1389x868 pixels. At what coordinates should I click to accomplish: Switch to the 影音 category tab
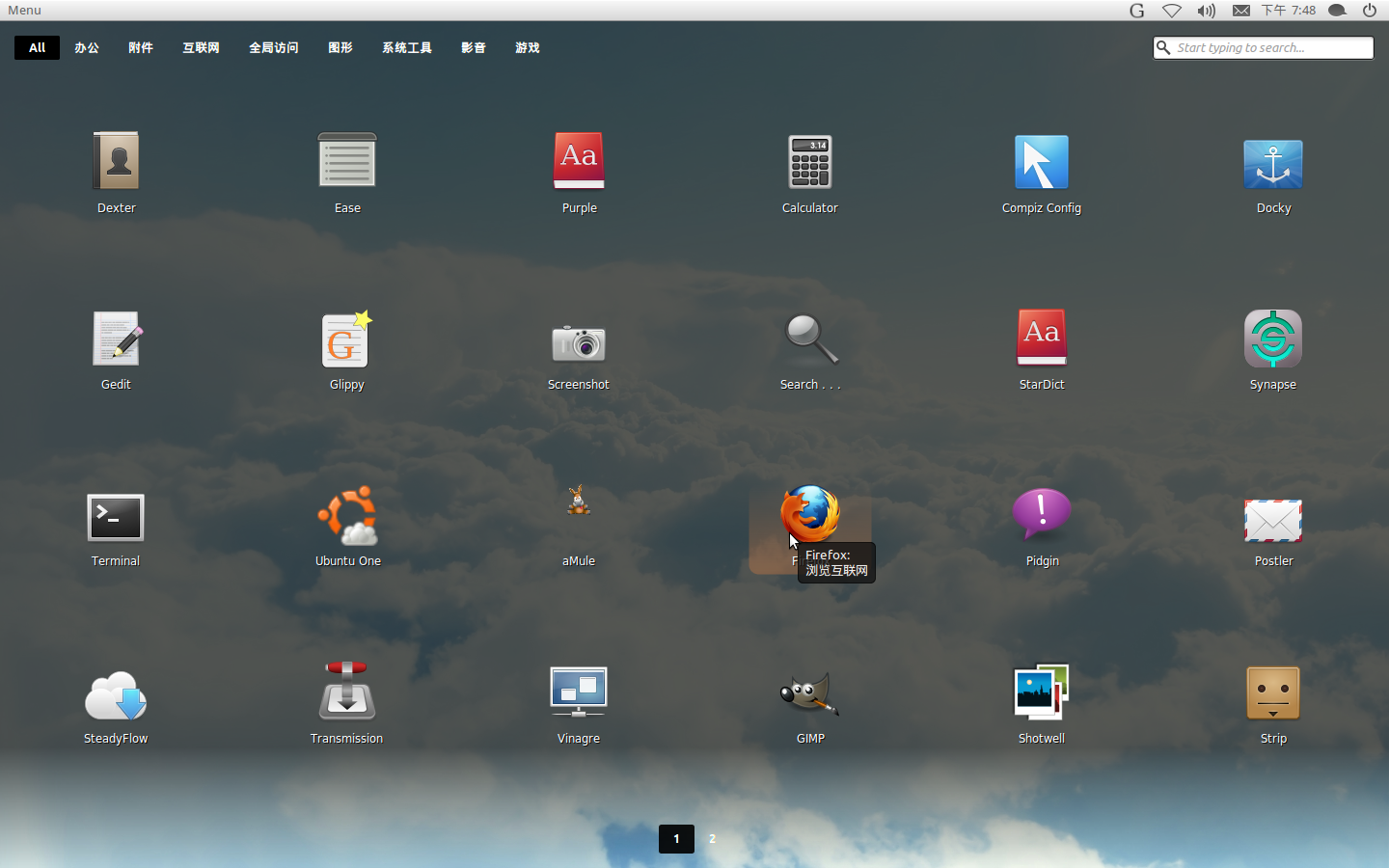[474, 47]
